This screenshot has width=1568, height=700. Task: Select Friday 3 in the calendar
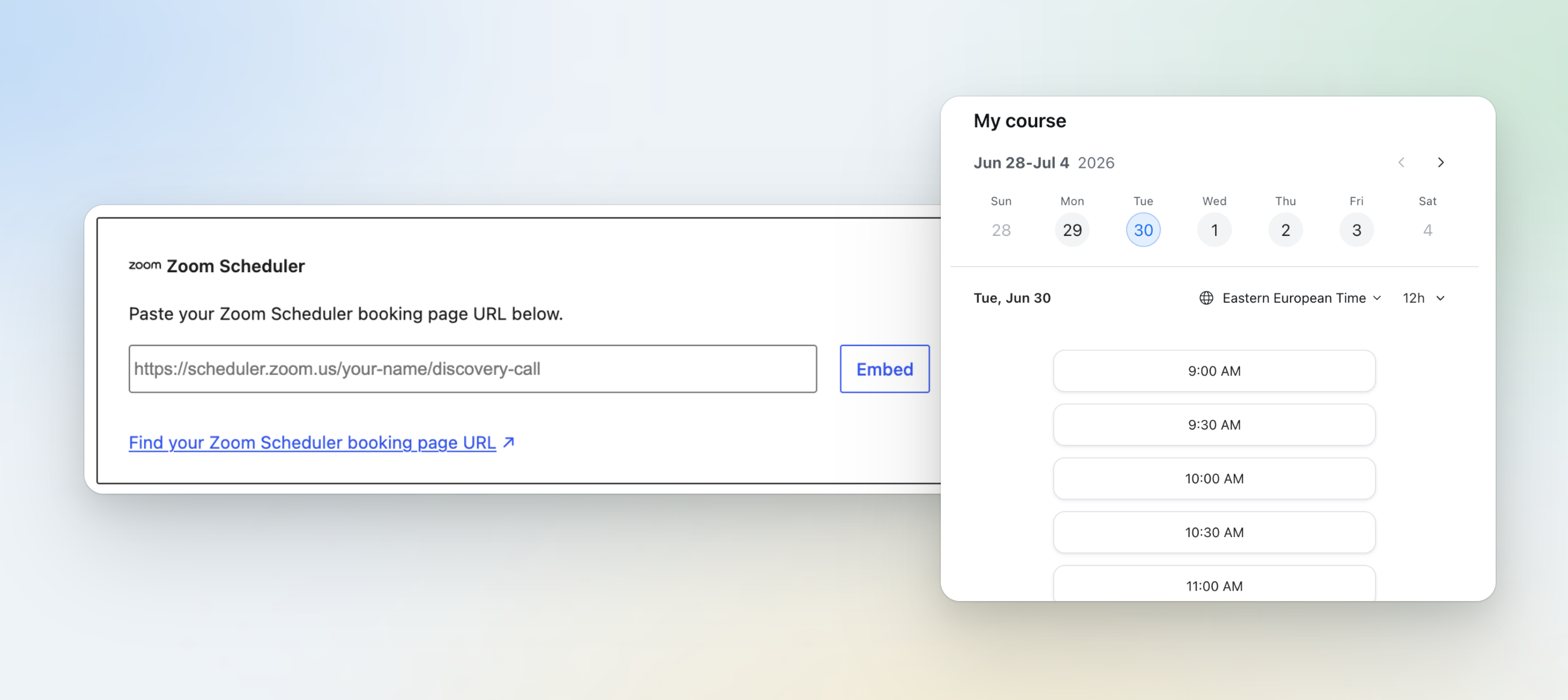click(x=1357, y=230)
